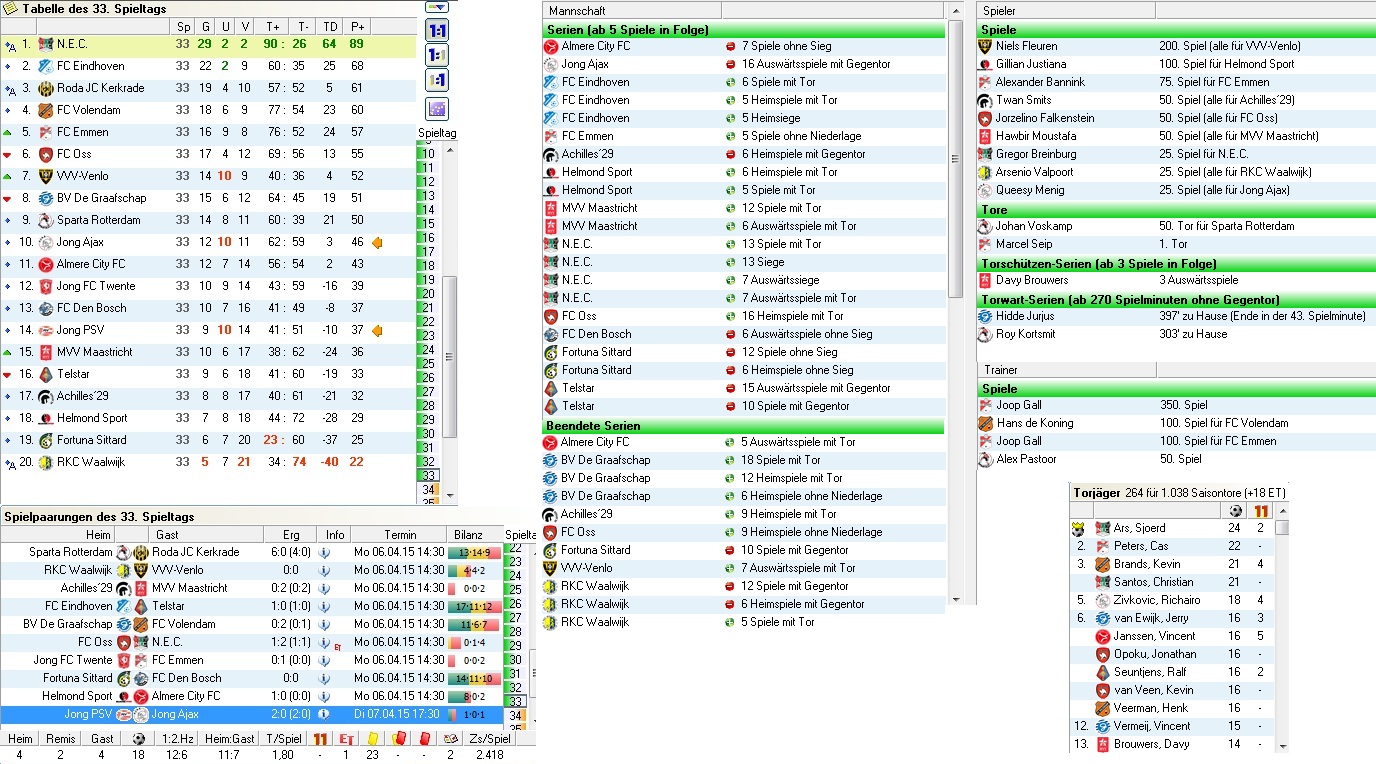The height and width of the screenshot is (764, 1376).
Task: Click the Telstar crest in league table
Action: pos(46,374)
